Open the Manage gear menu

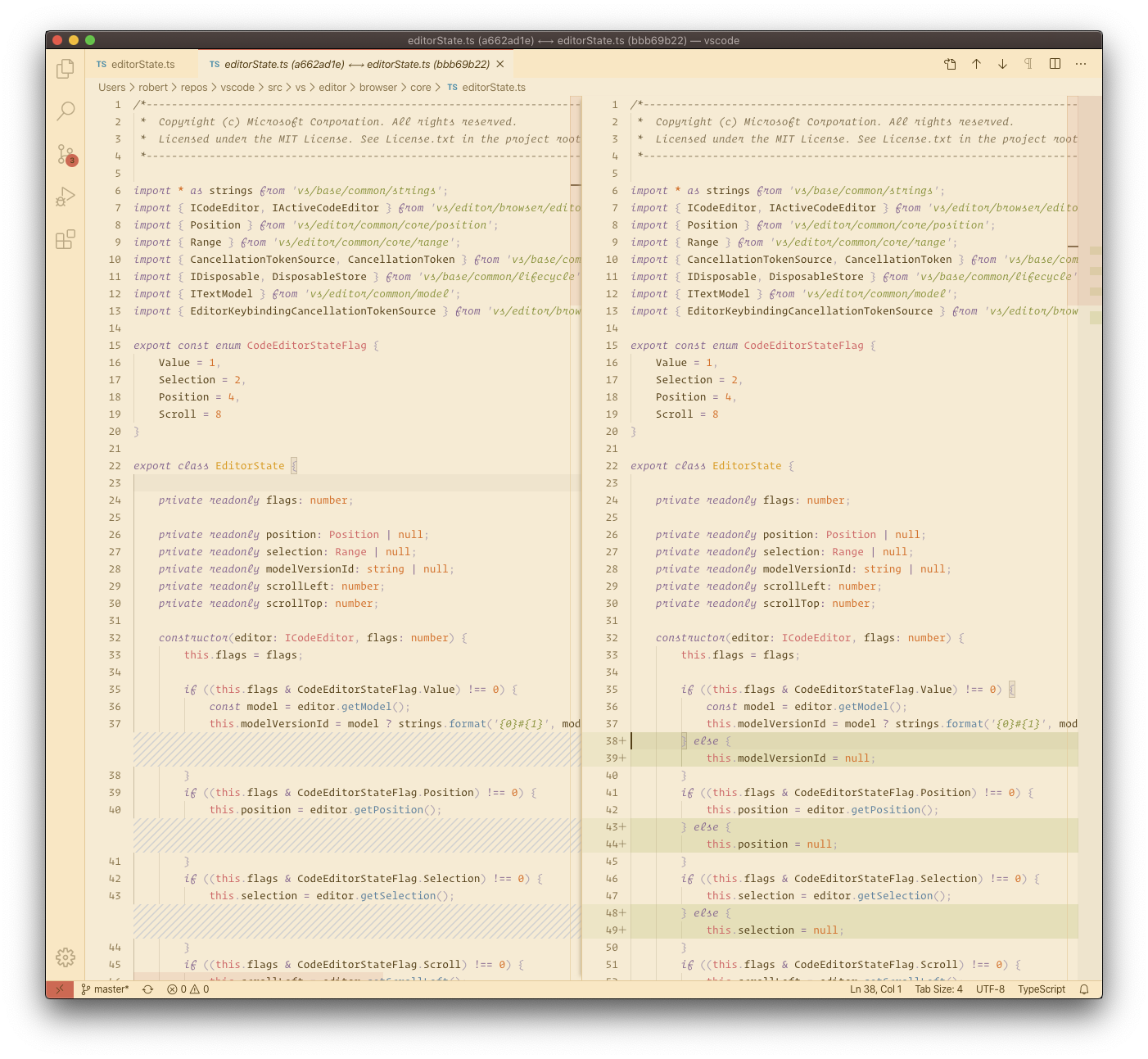(66, 957)
